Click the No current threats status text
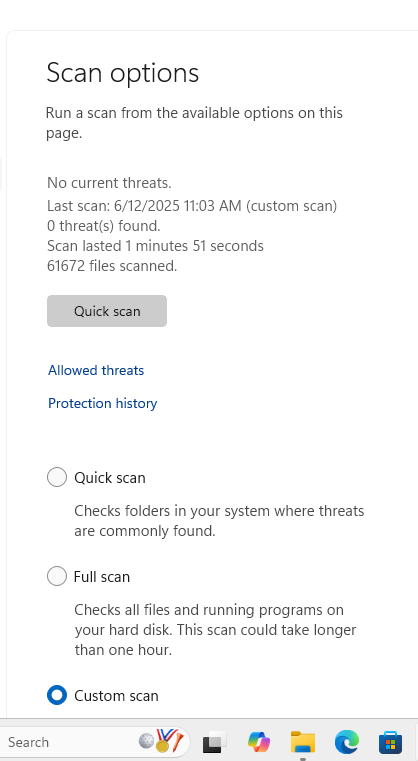This screenshot has width=418, height=761. [x=109, y=183]
